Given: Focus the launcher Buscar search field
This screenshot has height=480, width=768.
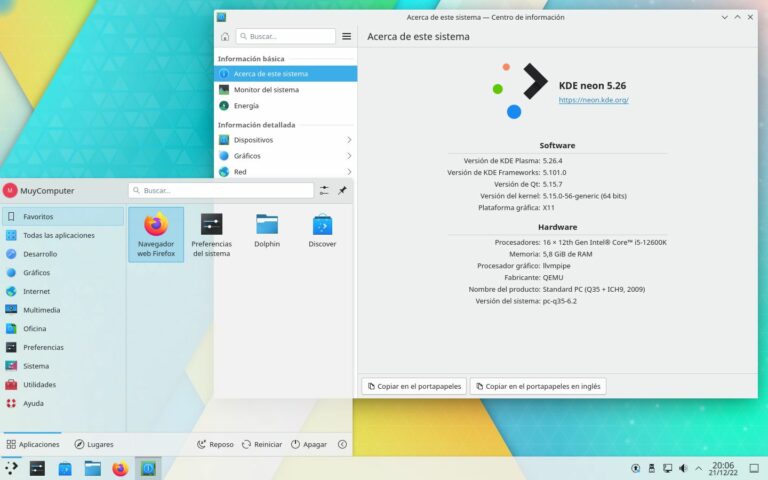Looking at the screenshot, I should click(x=221, y=191).
